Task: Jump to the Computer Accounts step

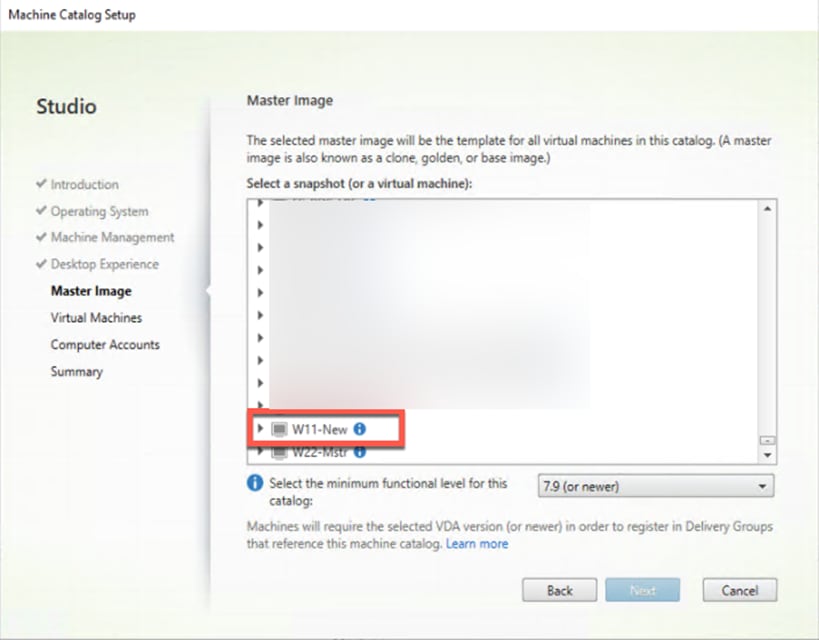Action: pyautogui.click(x=105, y=345)
